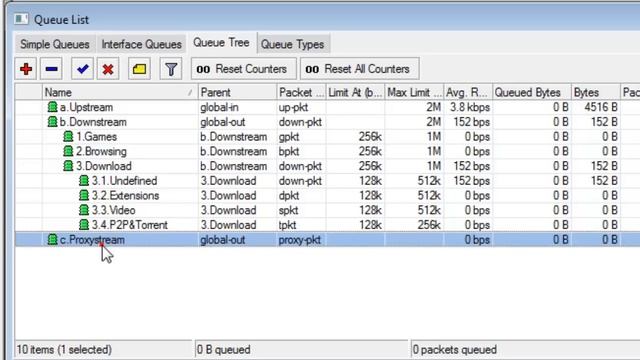Click the blue minus Remove icon
The height and width of the screenshot is (360, 640).
pos(51,69)
